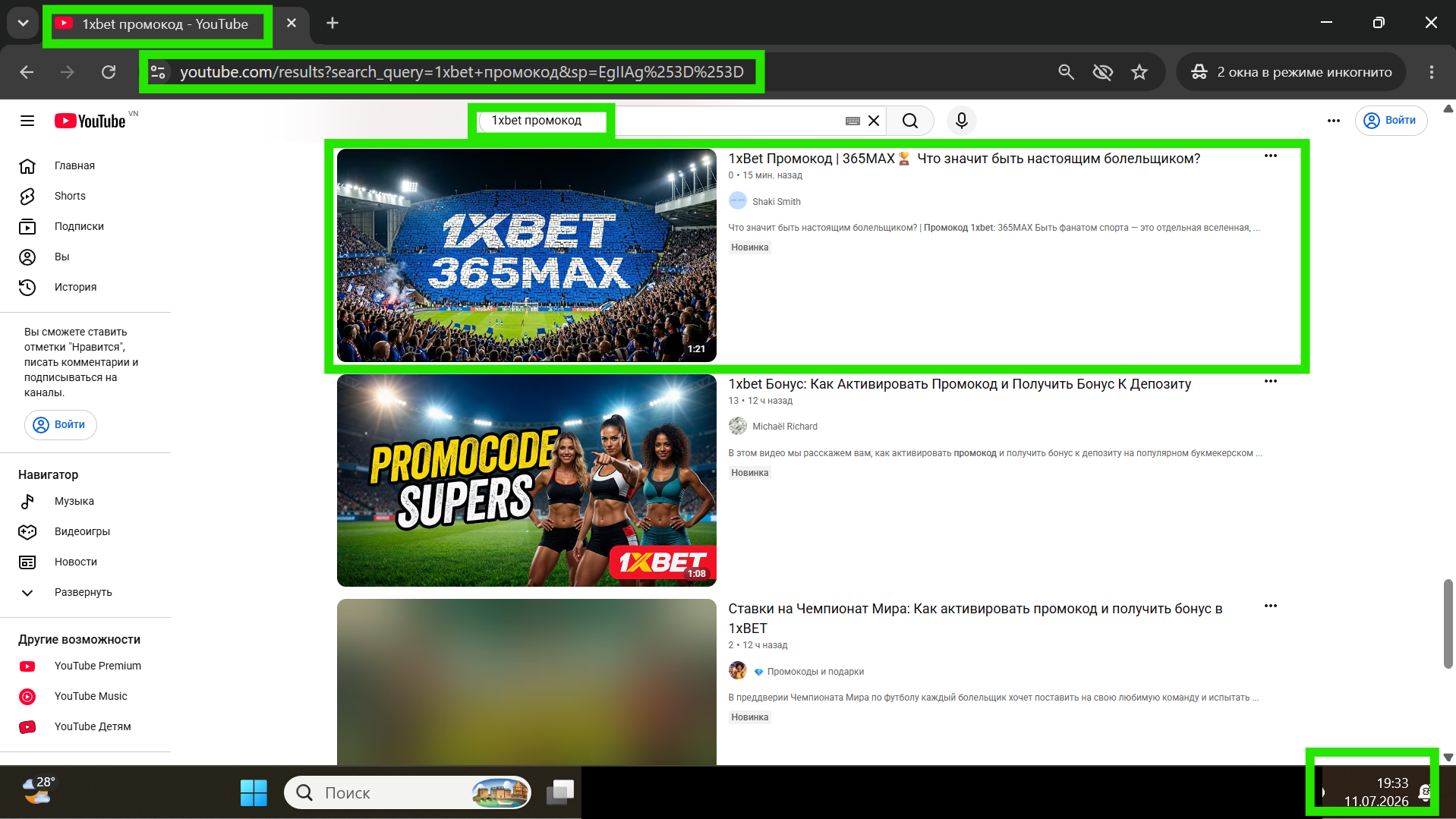The image size is (1456, 819).
Task: Open title 'Ставки на Чемпионат Мира'
Action: pyautogui.click(x=975, y=619)
